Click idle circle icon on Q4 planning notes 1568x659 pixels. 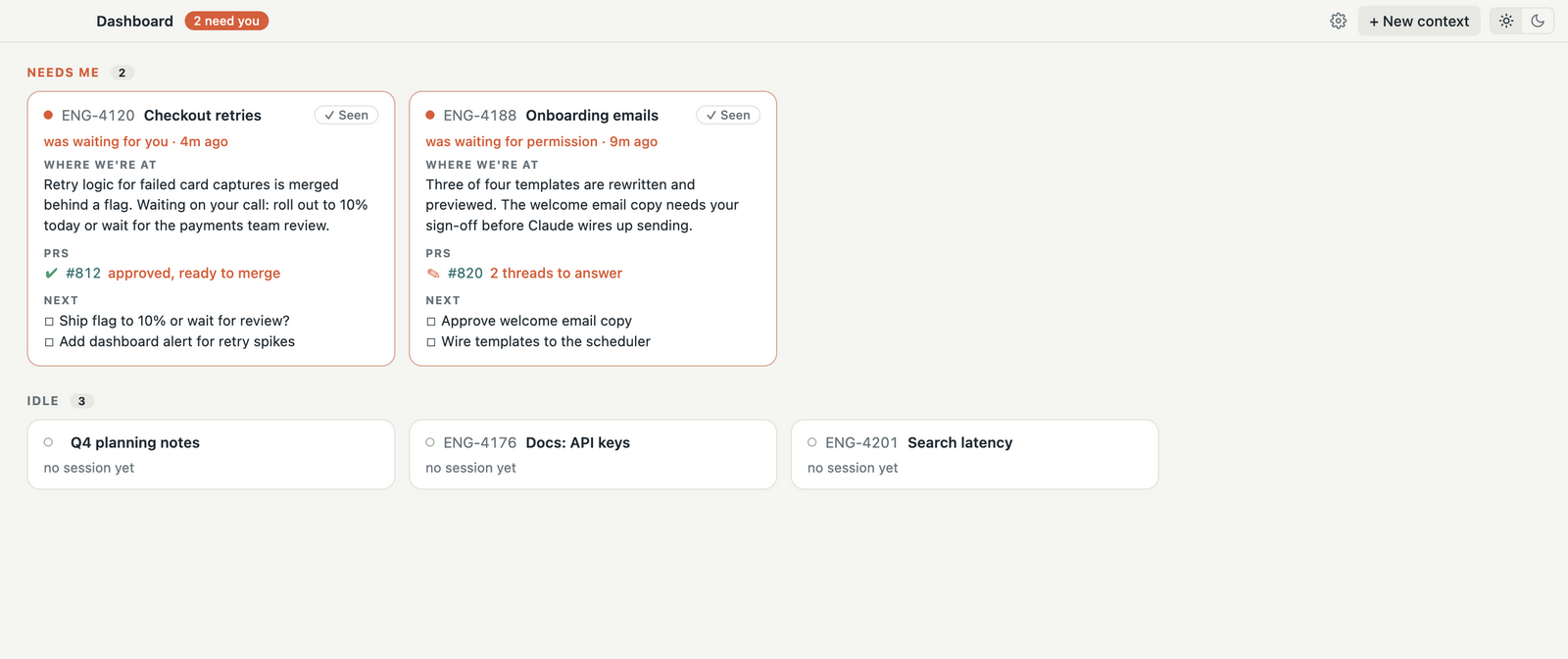[x=48, y=442]
